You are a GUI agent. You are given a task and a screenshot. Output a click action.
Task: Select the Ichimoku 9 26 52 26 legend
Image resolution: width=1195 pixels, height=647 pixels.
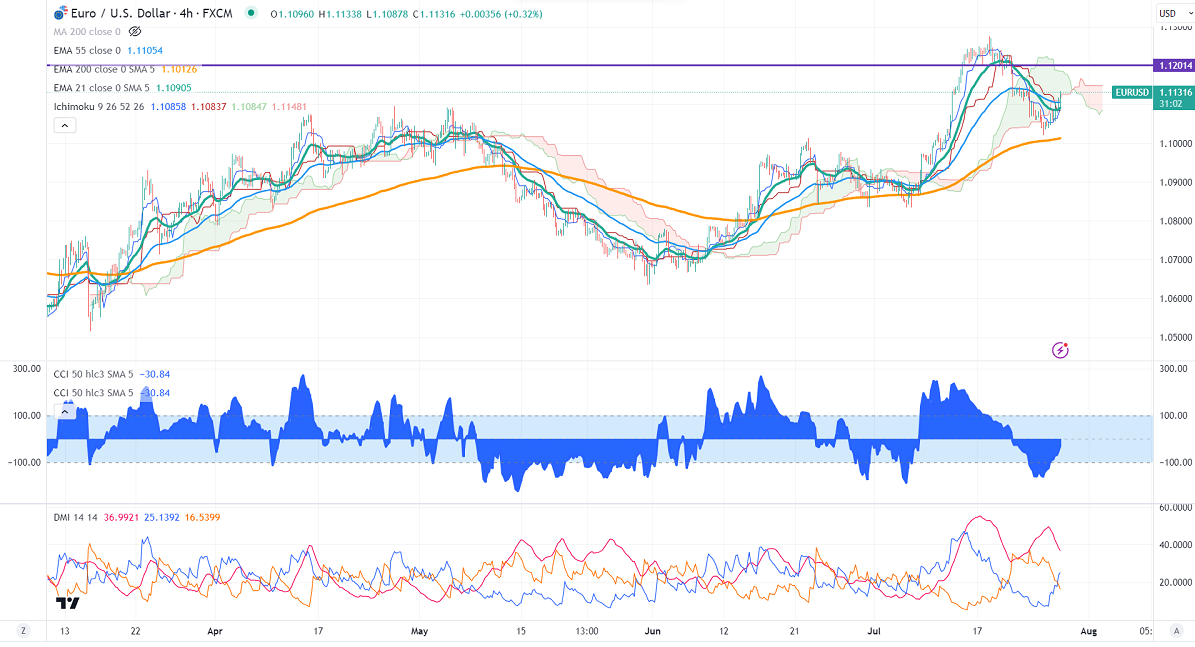[98, 107]
